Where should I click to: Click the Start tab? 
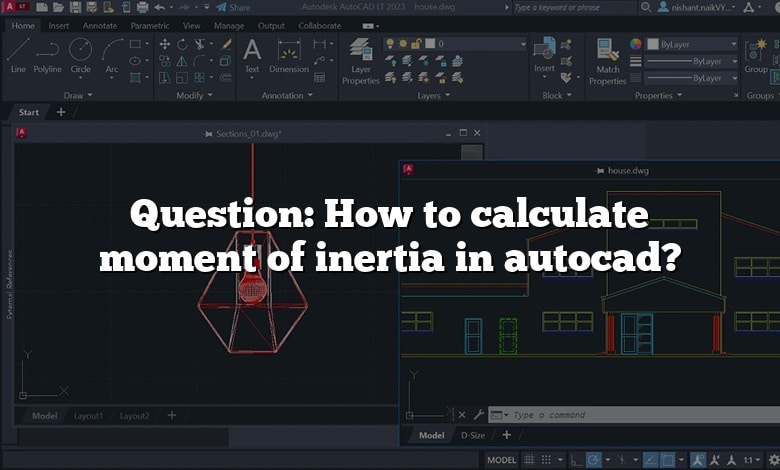click(x=28, y=112)
